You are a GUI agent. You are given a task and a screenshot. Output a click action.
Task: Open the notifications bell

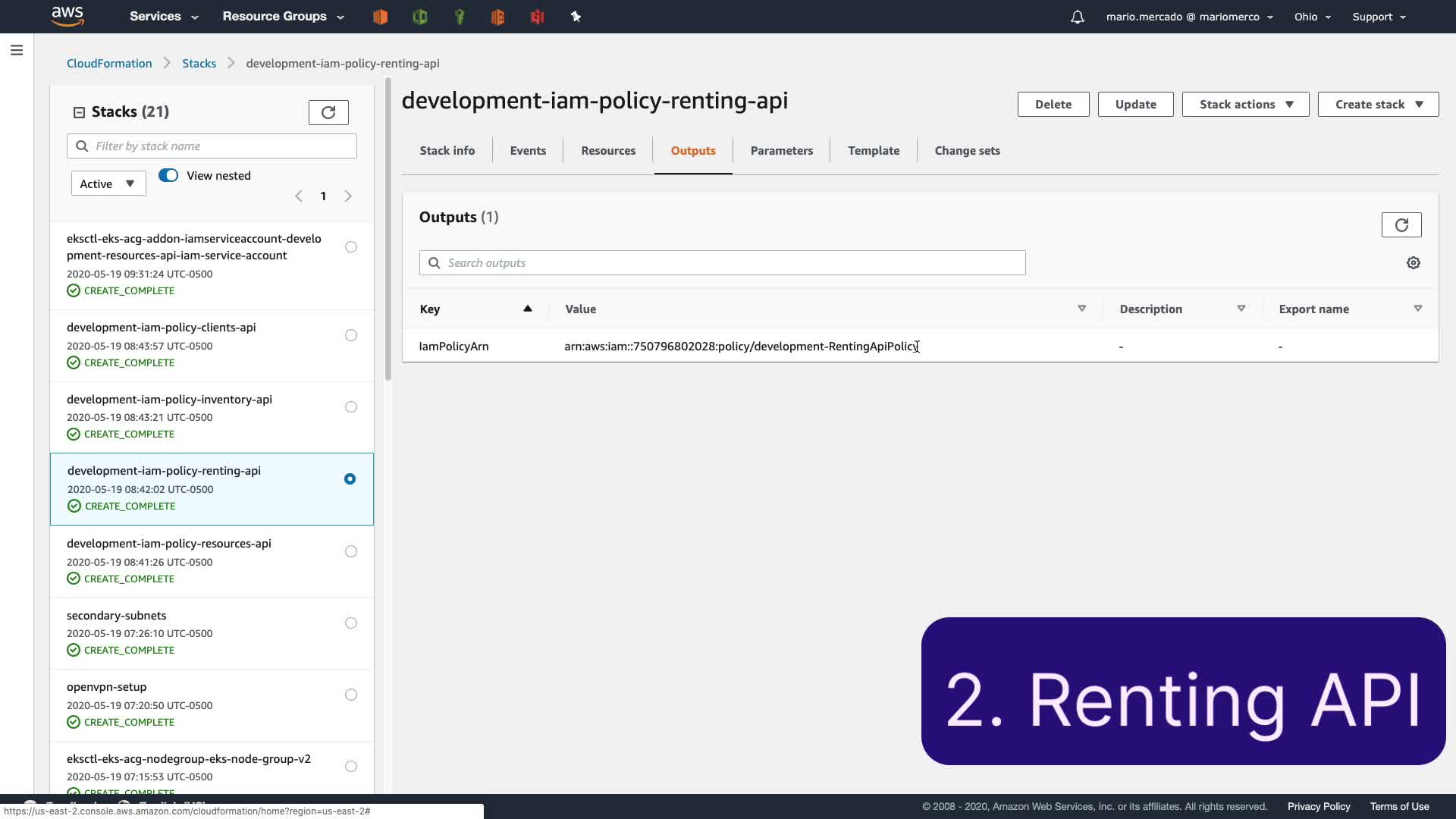[x=1077, y=17]
